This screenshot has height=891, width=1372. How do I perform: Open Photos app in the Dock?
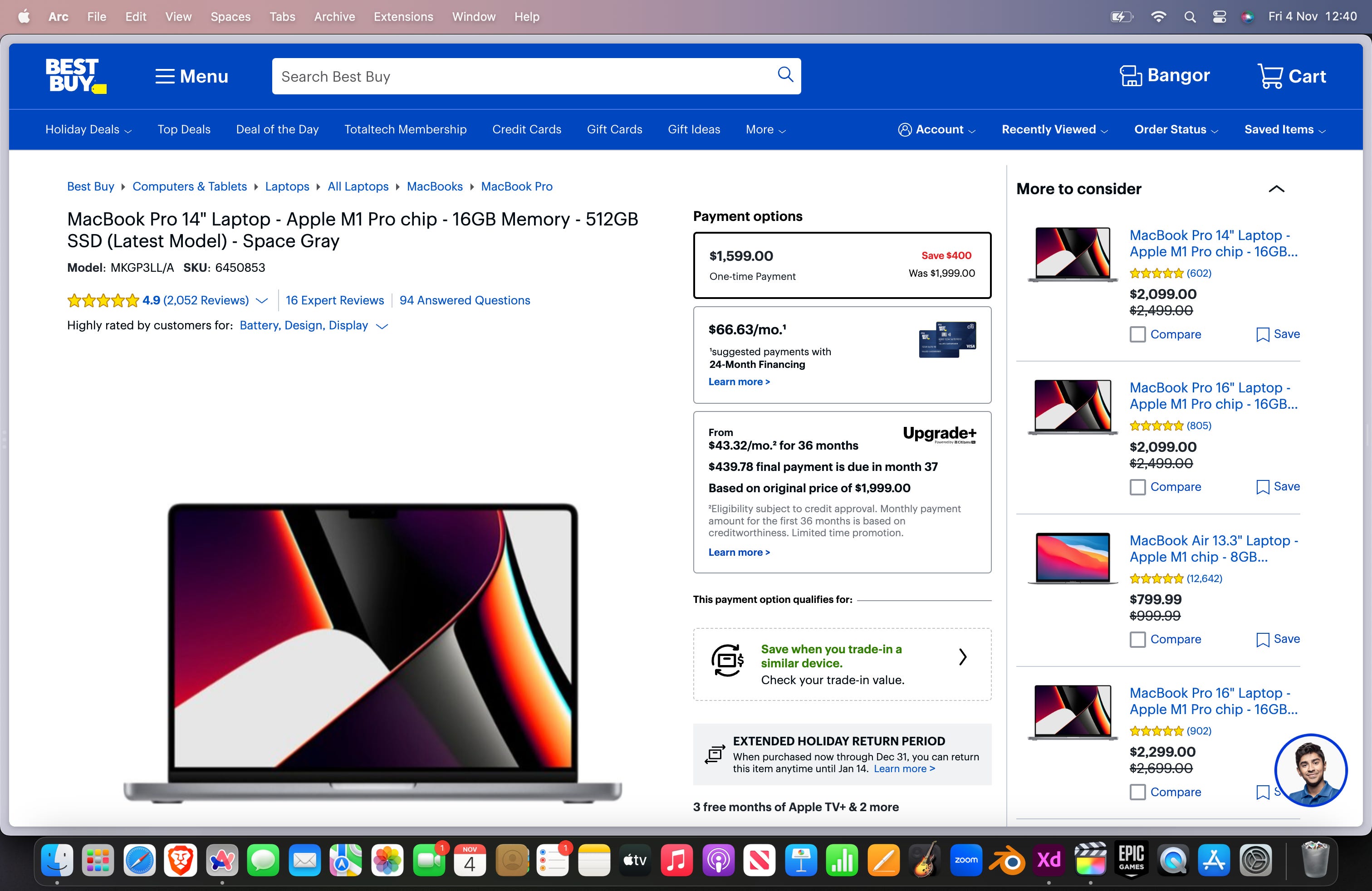[x=387, y=861]
